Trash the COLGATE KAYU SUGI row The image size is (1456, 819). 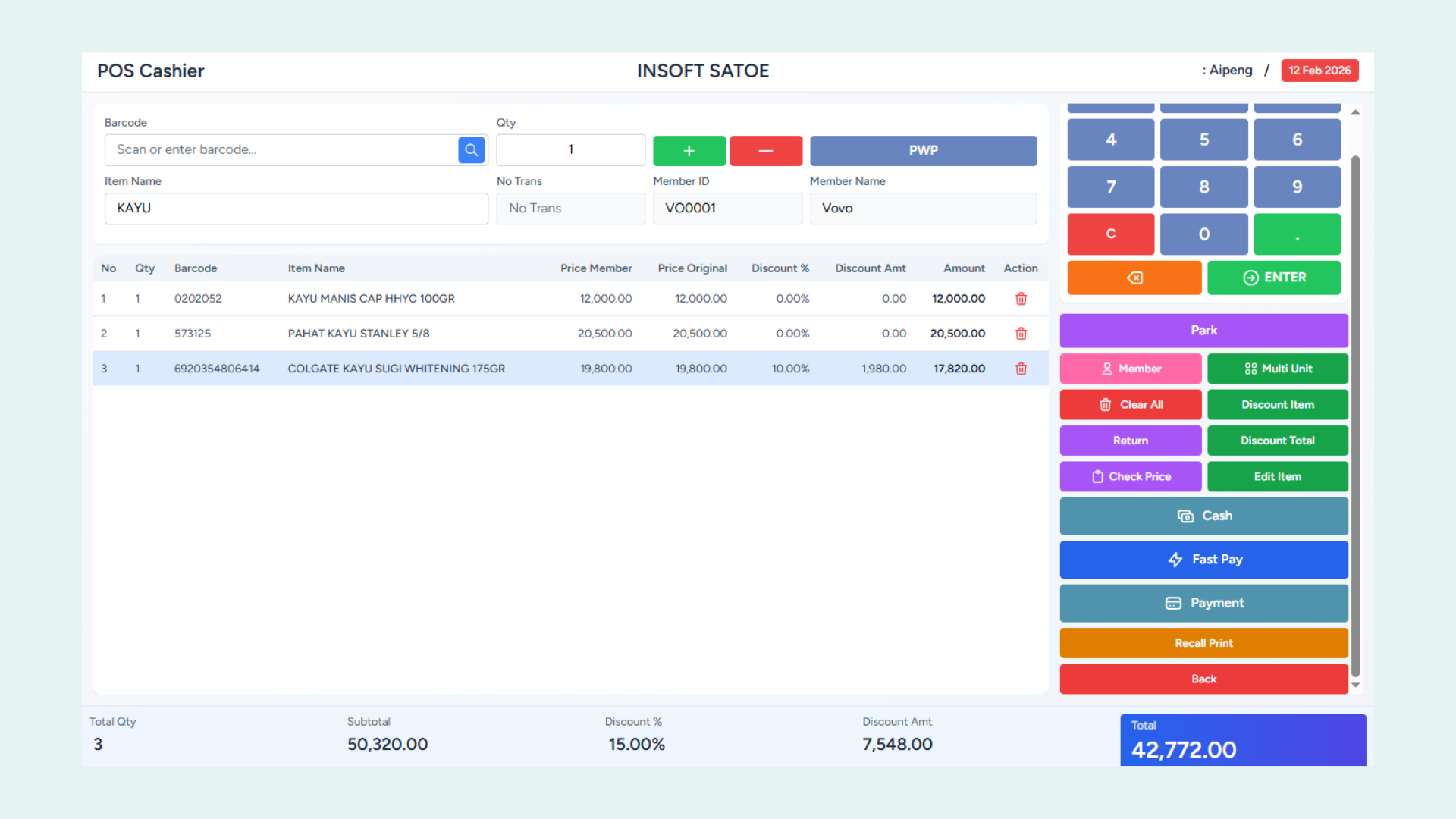click(1021, 369)
